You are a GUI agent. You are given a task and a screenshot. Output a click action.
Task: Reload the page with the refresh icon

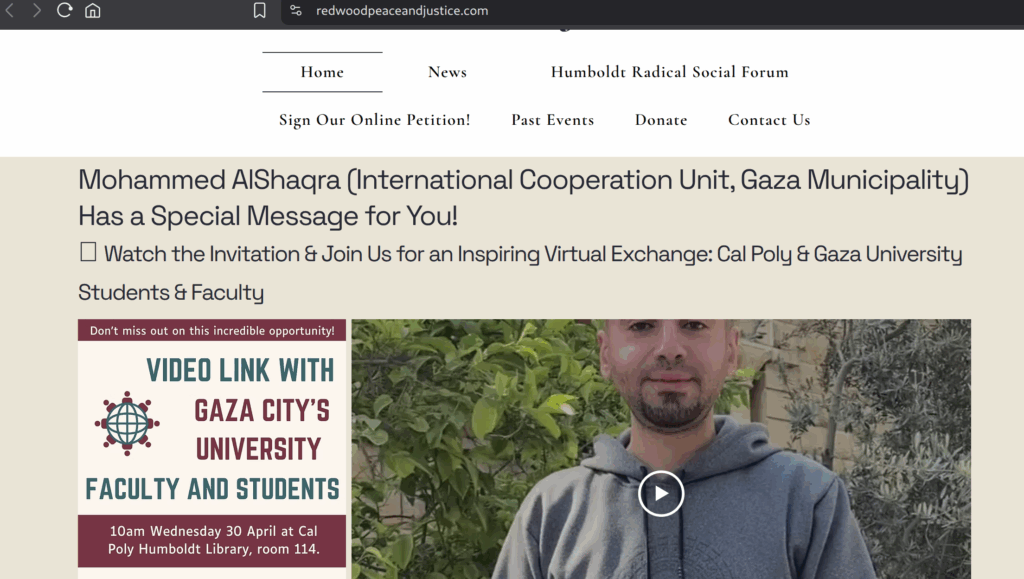click(x=64, y=10)
